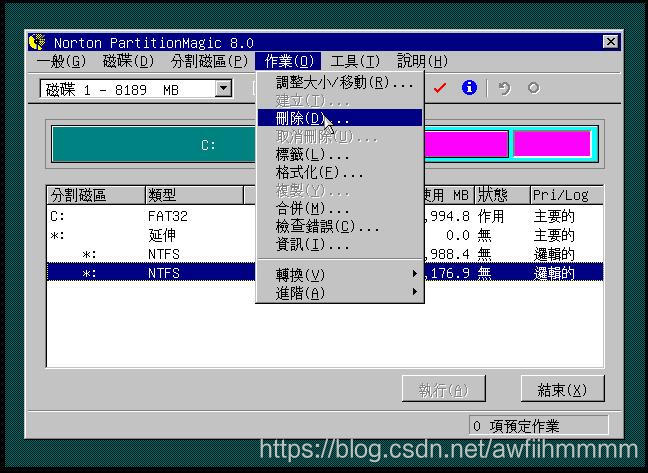
Task: Click the Pri/Log column header
Action: [x=567, y=195]
